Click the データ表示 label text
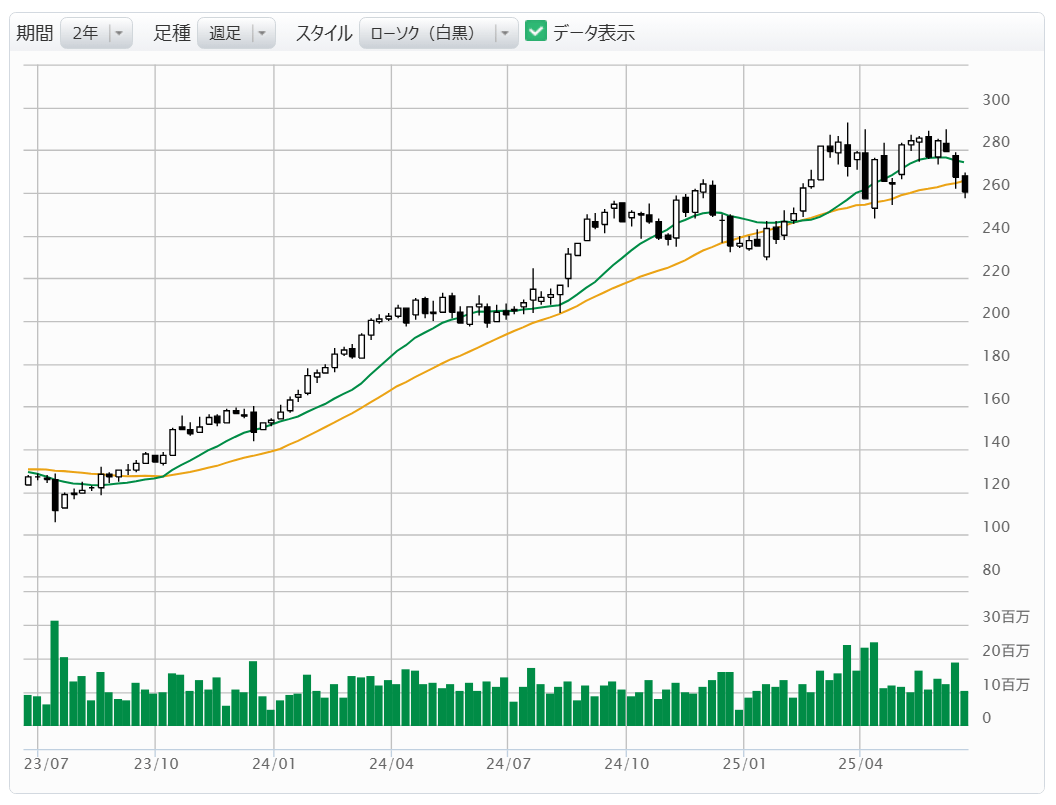 [593, 33]
